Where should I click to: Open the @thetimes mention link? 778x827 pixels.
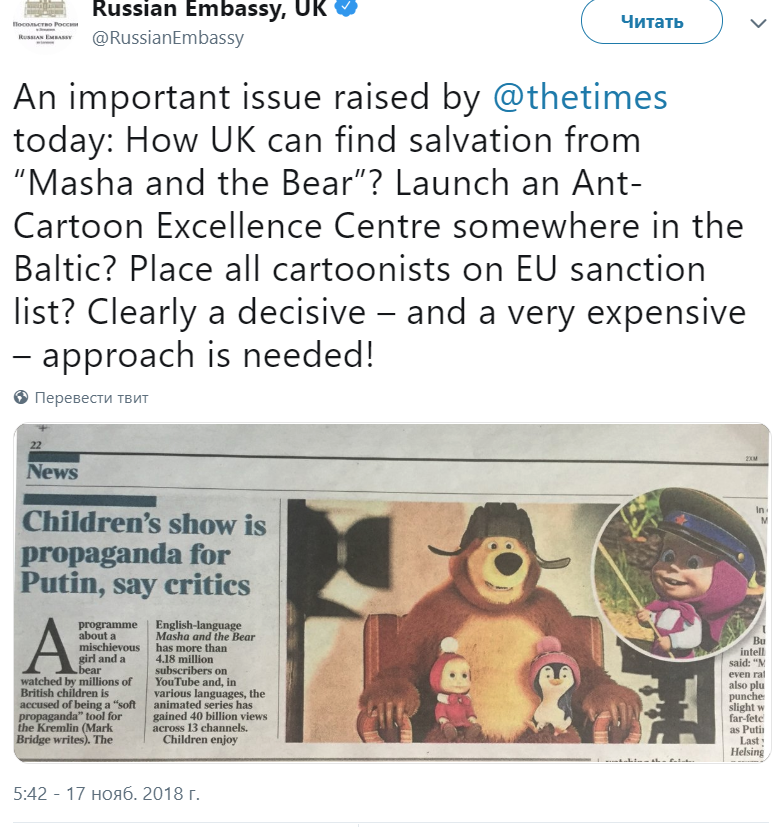point(580,97)
